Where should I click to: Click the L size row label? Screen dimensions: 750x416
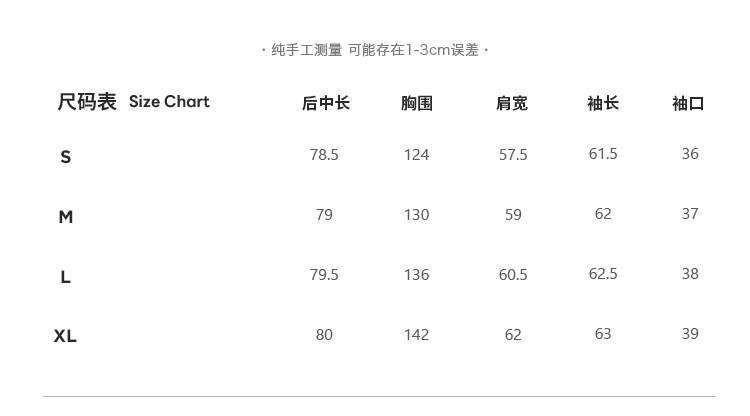(66, 277)
